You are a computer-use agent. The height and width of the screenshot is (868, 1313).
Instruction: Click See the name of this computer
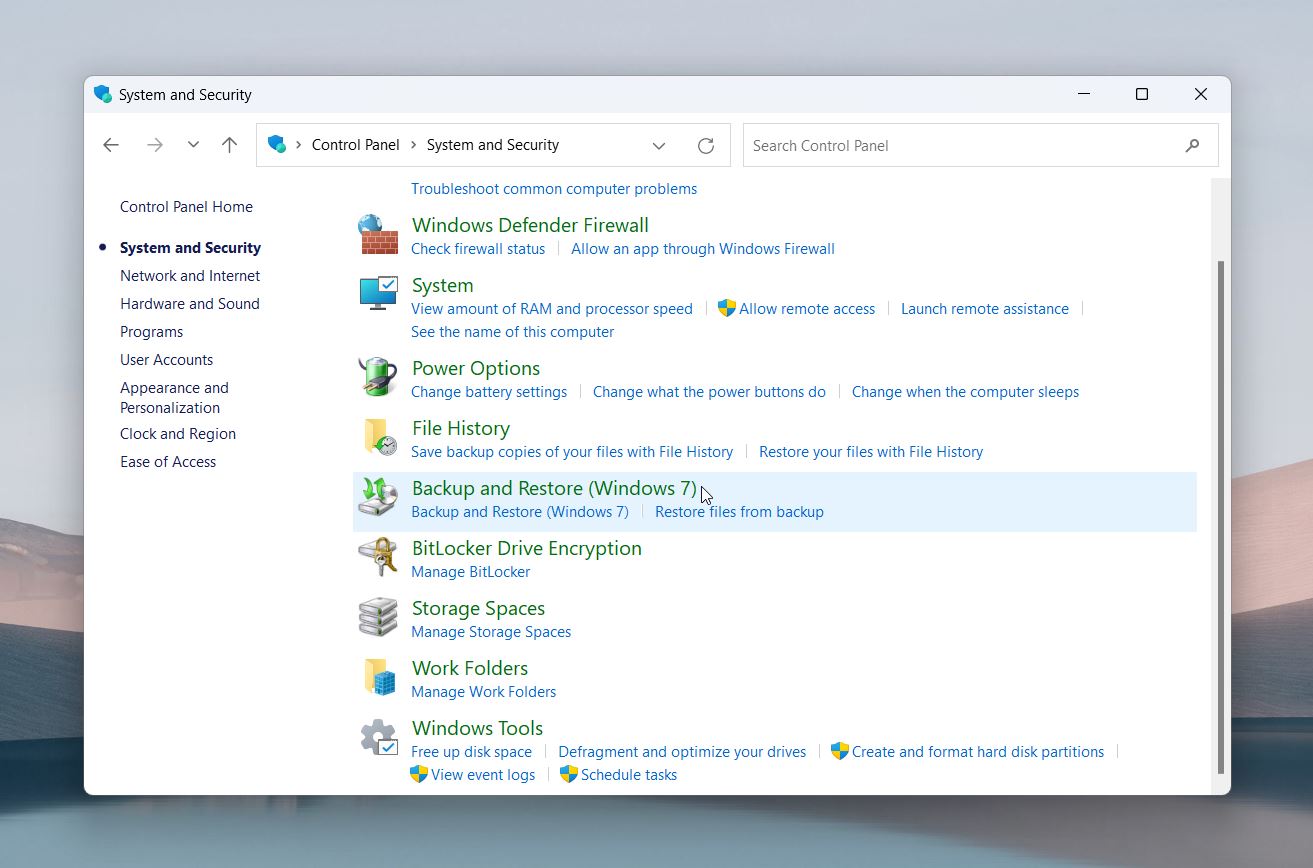(x=513, y=332)
